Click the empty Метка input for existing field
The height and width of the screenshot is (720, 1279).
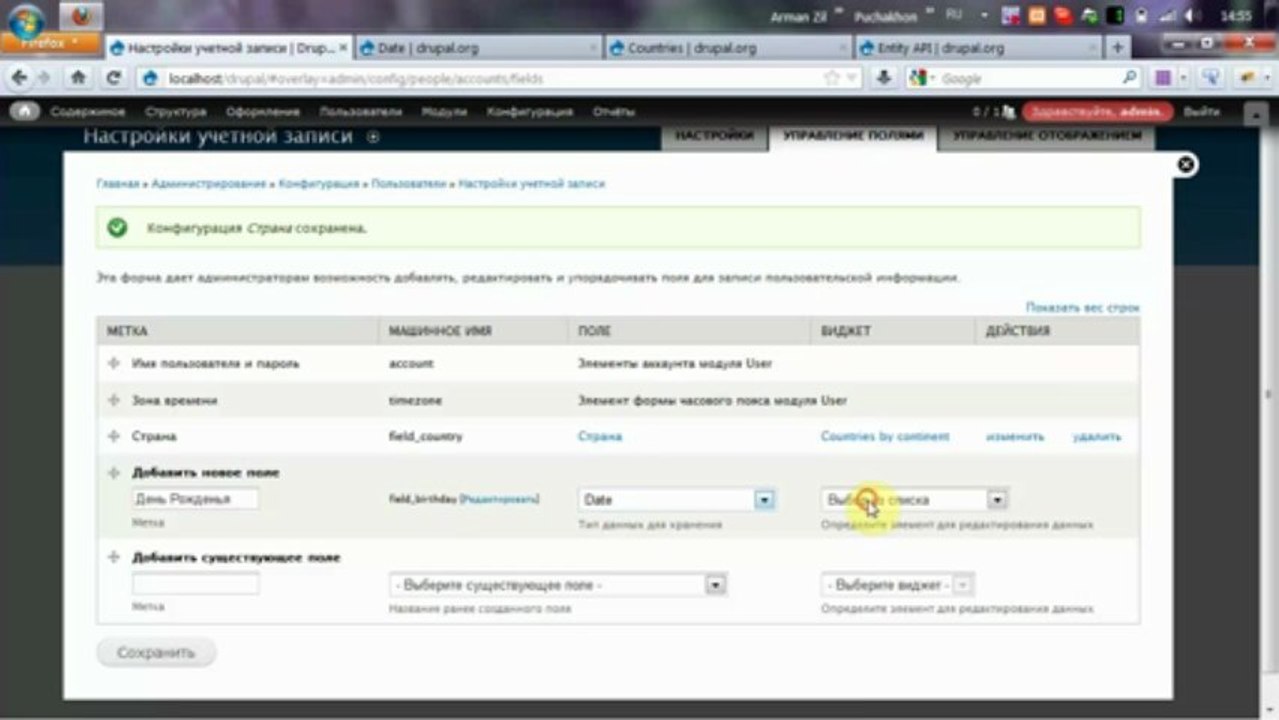195,584
